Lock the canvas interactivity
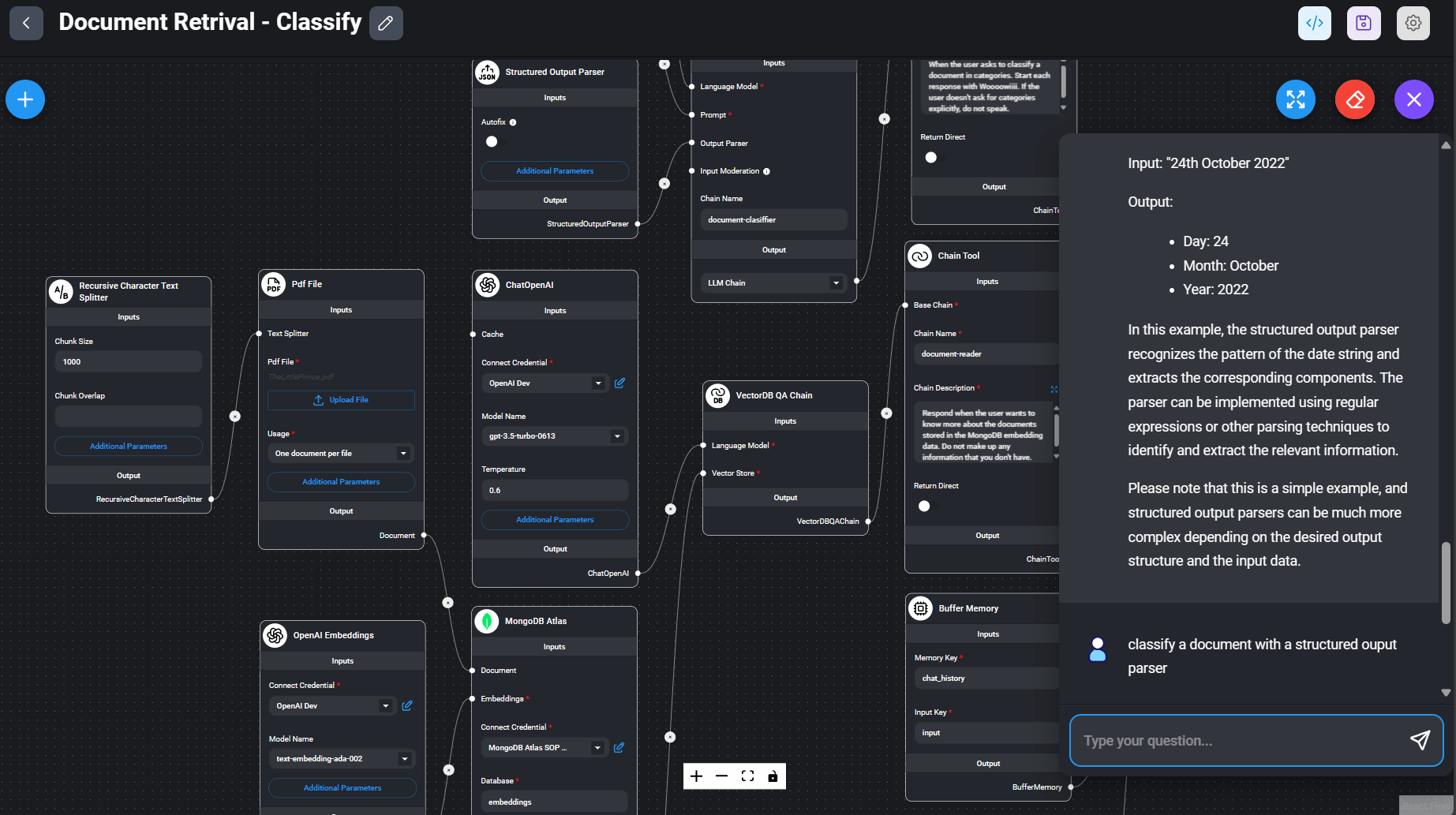Viewport: 1456px width, 815px height. tap(773, 776)
